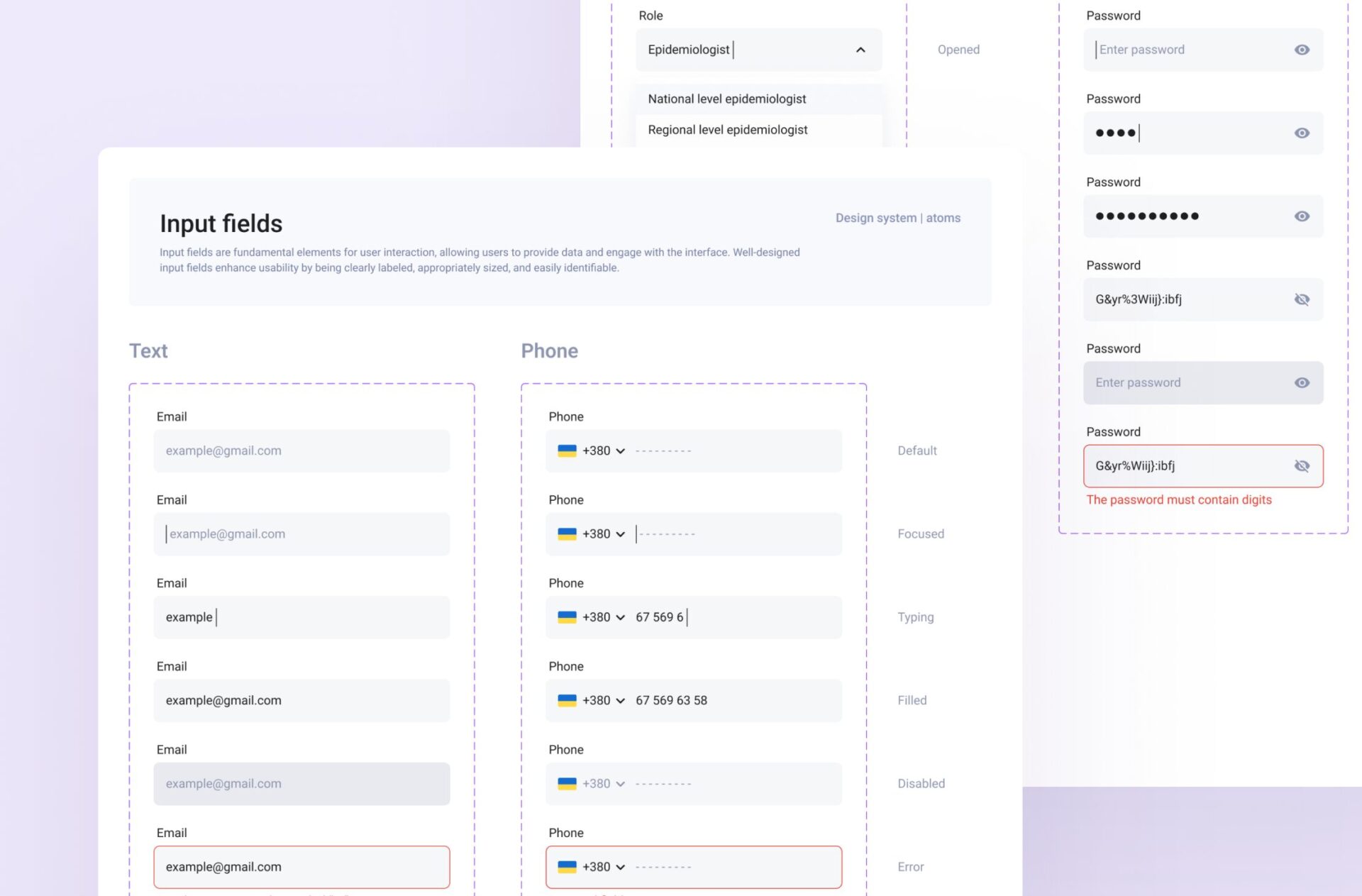The width and height of the screenshot is (1362, 896).
Task: Click the Email field with red error border
Action: tap(301, 867)
